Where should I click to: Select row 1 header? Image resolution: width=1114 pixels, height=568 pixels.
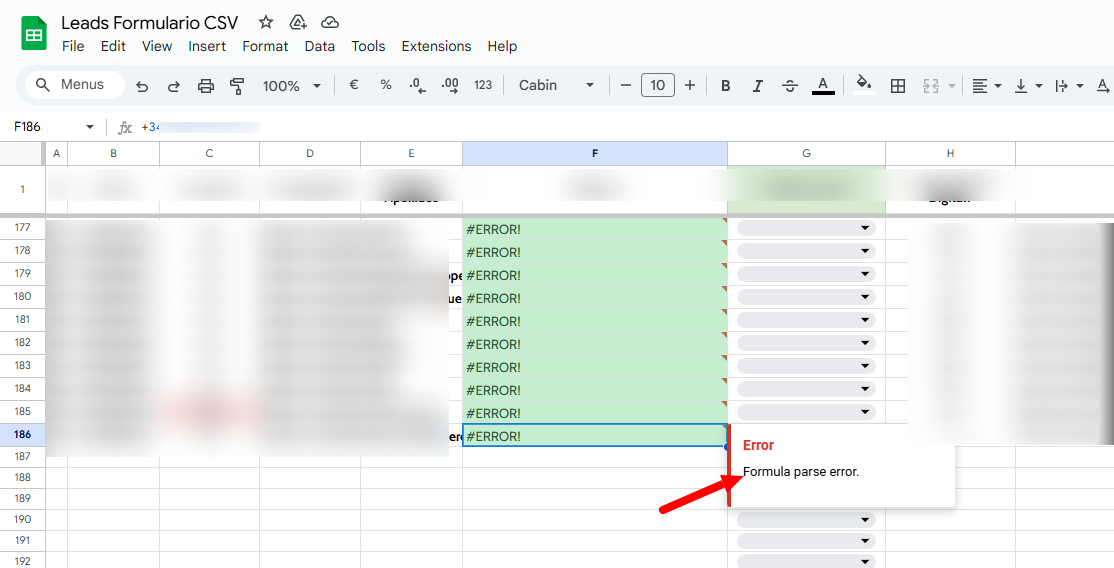[x=23, y=189]
